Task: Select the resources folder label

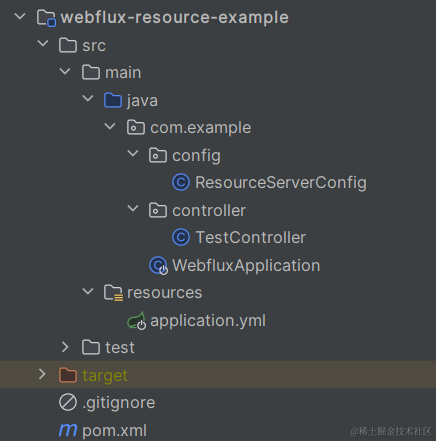Action: click(x=165, y=293)
